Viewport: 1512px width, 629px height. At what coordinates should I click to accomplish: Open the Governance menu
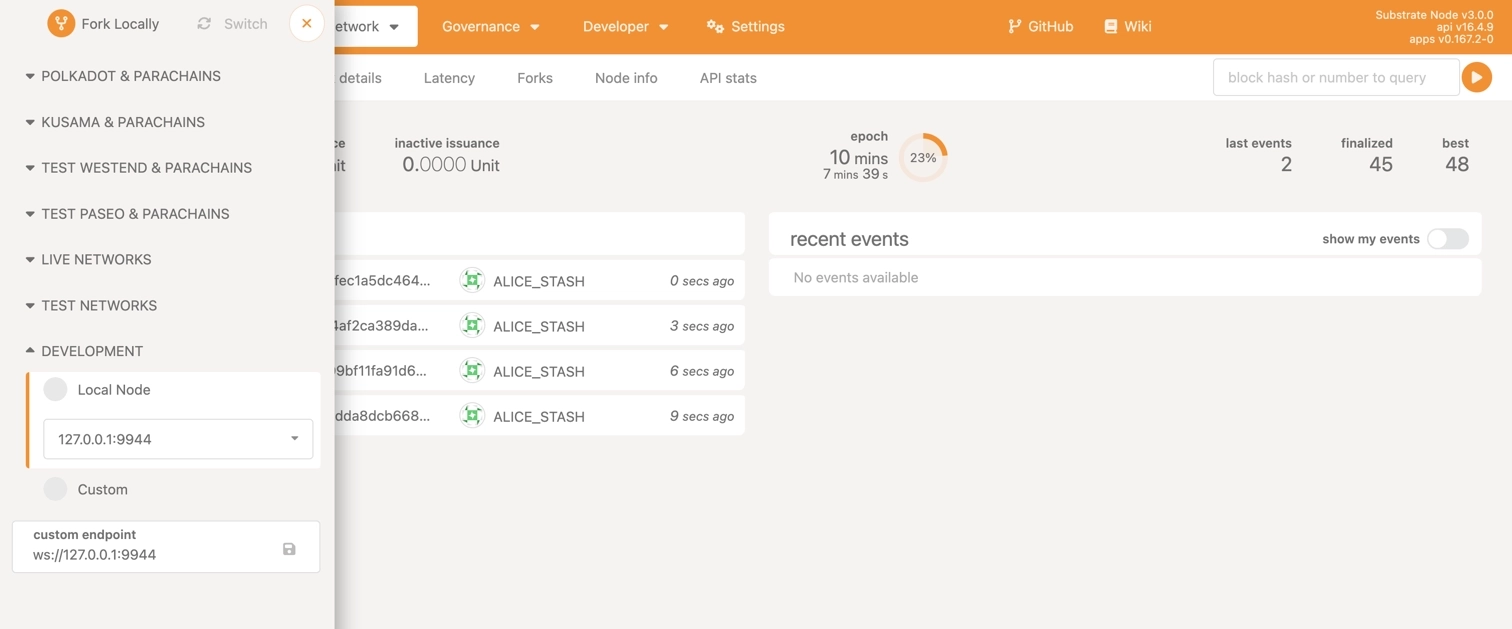click(x=490, y=26)
